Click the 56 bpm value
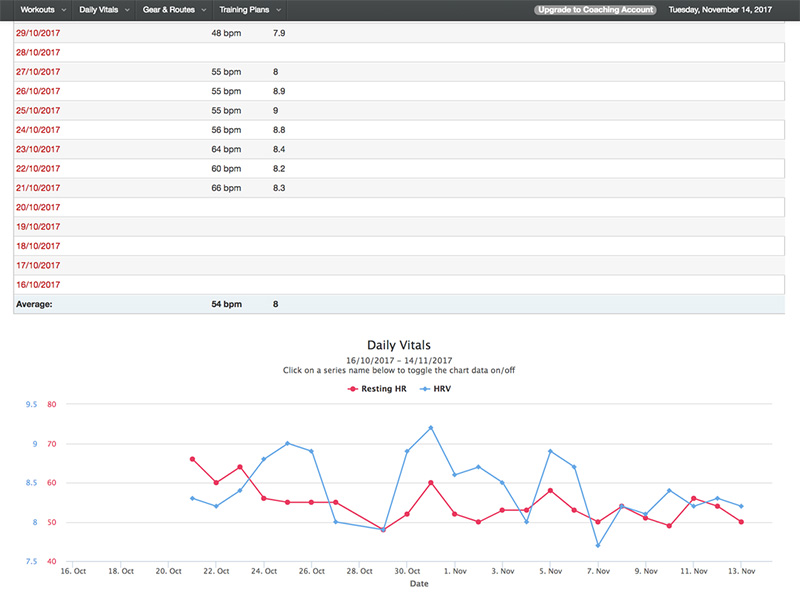Viewport: 800px width, 601px height. tap(226, 130)
